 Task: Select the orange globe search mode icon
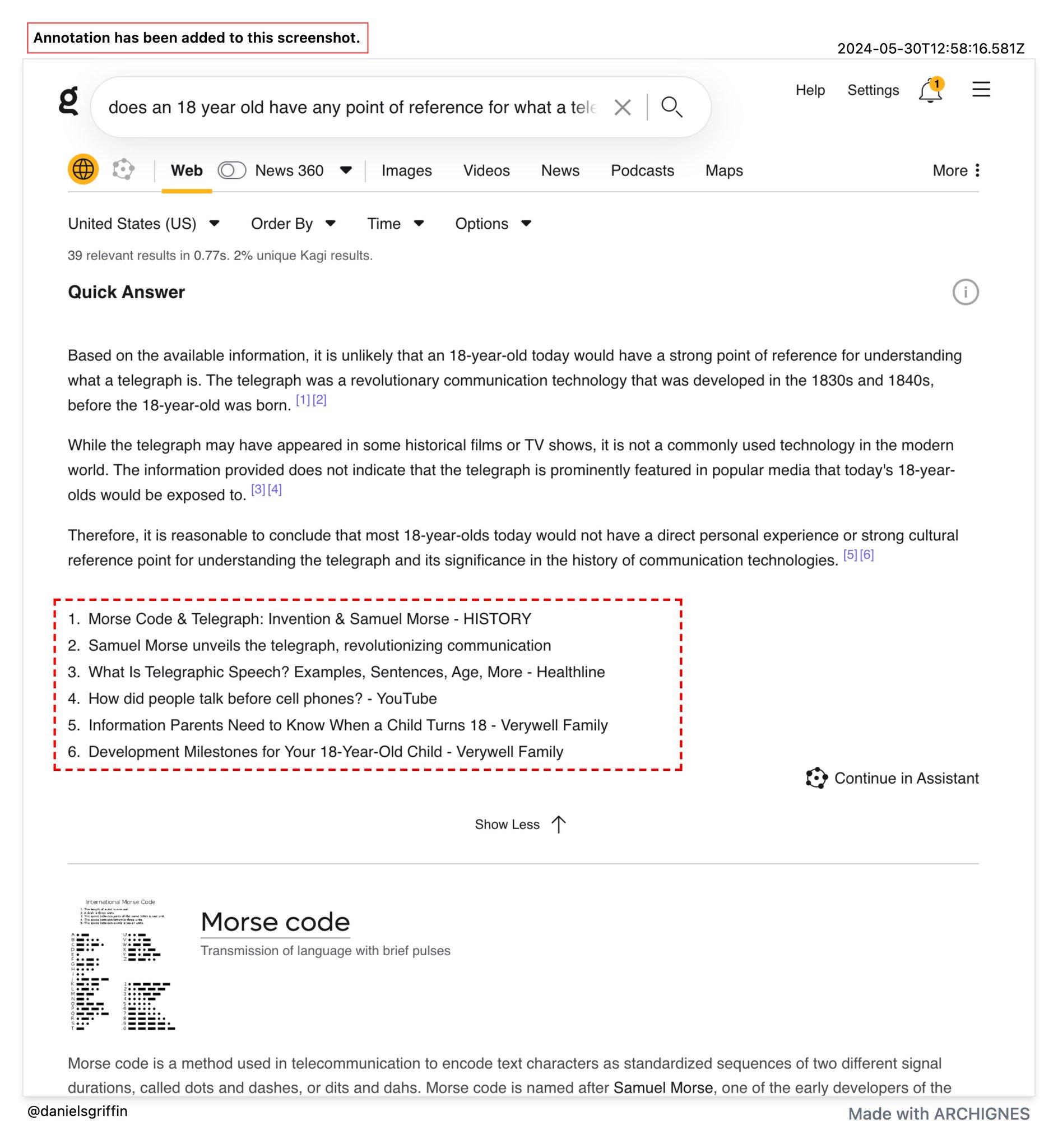pyautogui.click(x=83, y=169)
